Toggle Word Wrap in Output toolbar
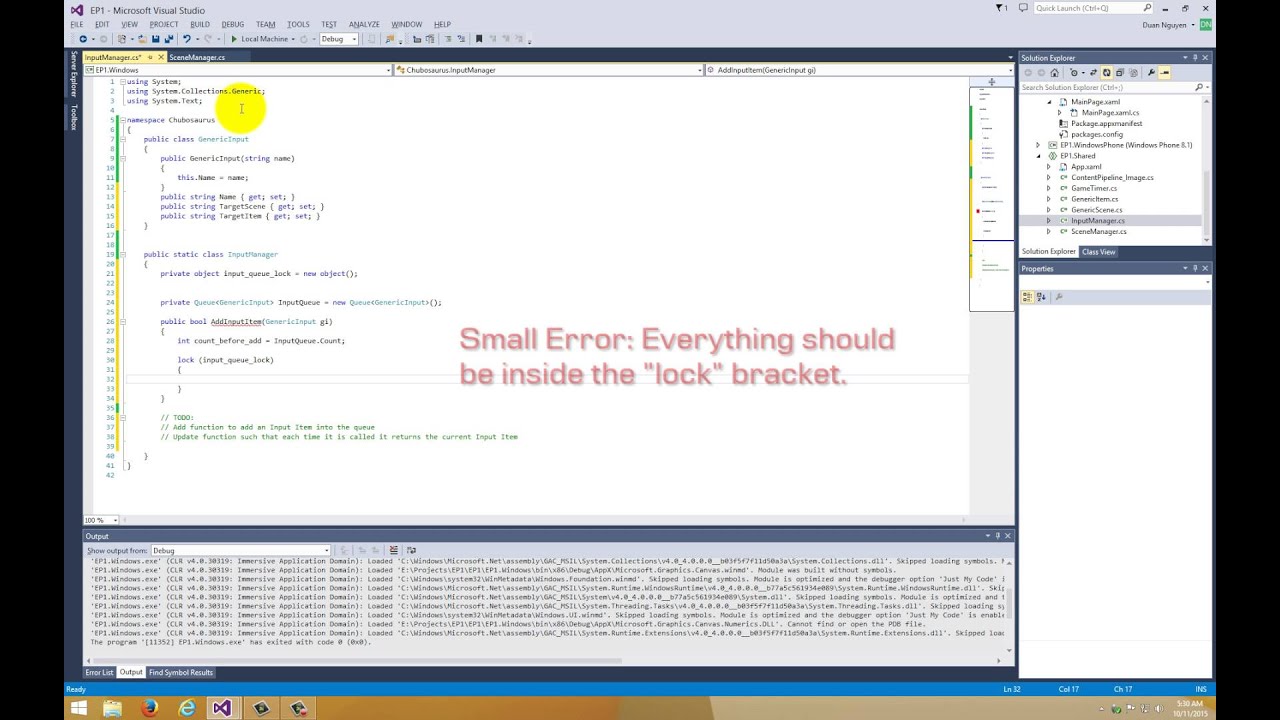The height and width of the screenshot is (720, 1280). [410, 550]
